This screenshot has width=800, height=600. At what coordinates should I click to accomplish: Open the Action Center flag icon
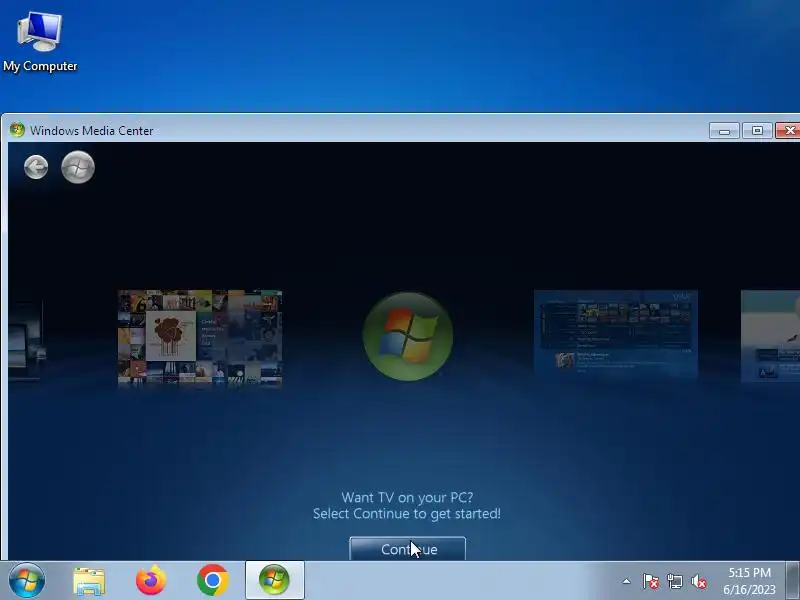[651, 581]
